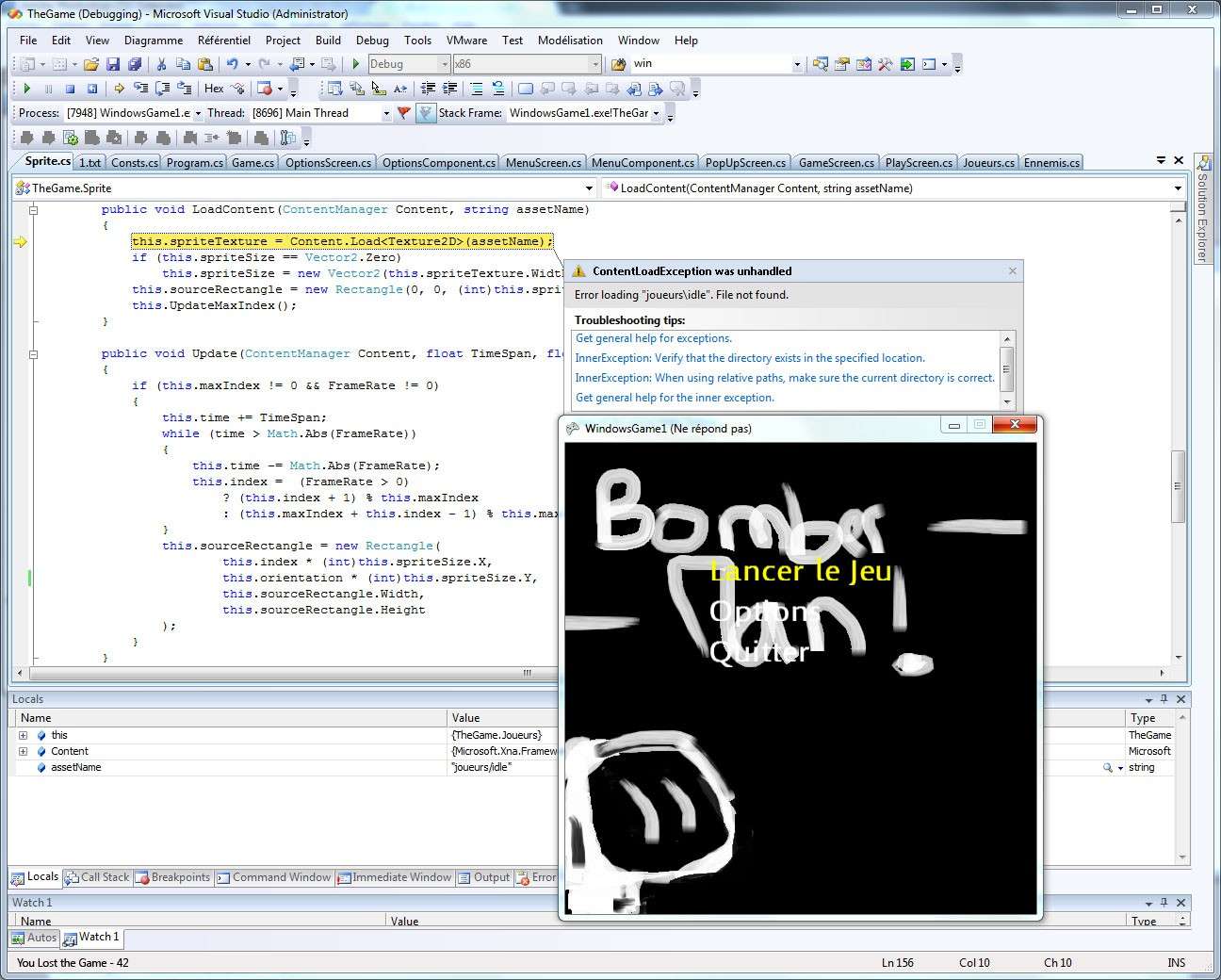Click the green arrow Start Page icon
Viewport: 1221px width, 980px height.
pos(906,64)
